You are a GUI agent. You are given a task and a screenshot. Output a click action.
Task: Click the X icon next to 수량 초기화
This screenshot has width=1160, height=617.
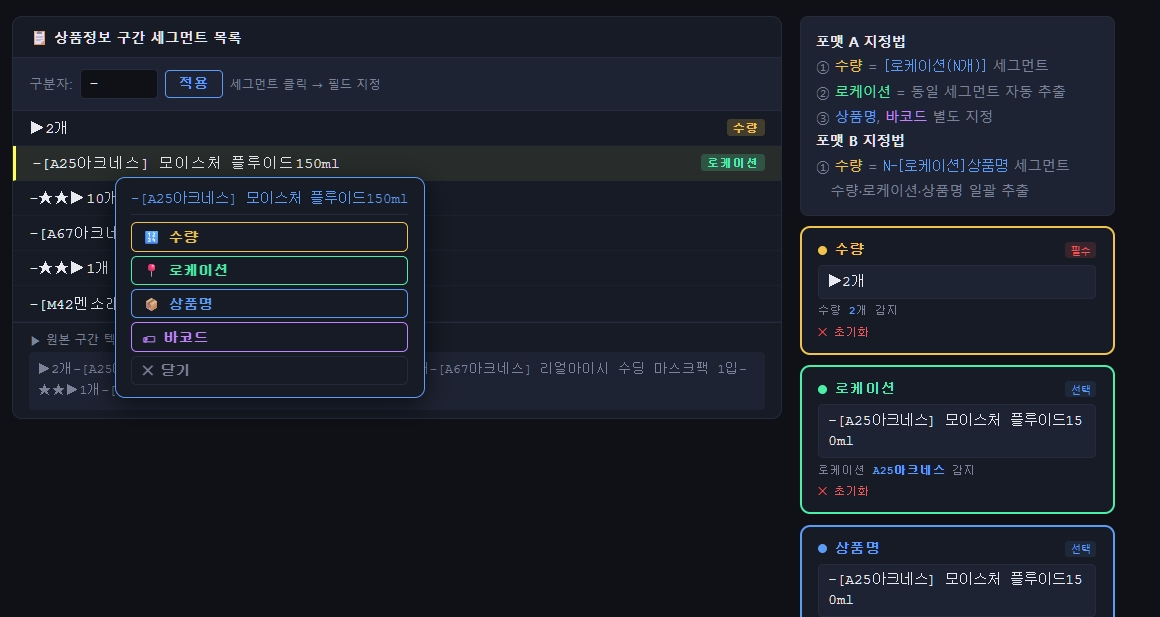823,332
